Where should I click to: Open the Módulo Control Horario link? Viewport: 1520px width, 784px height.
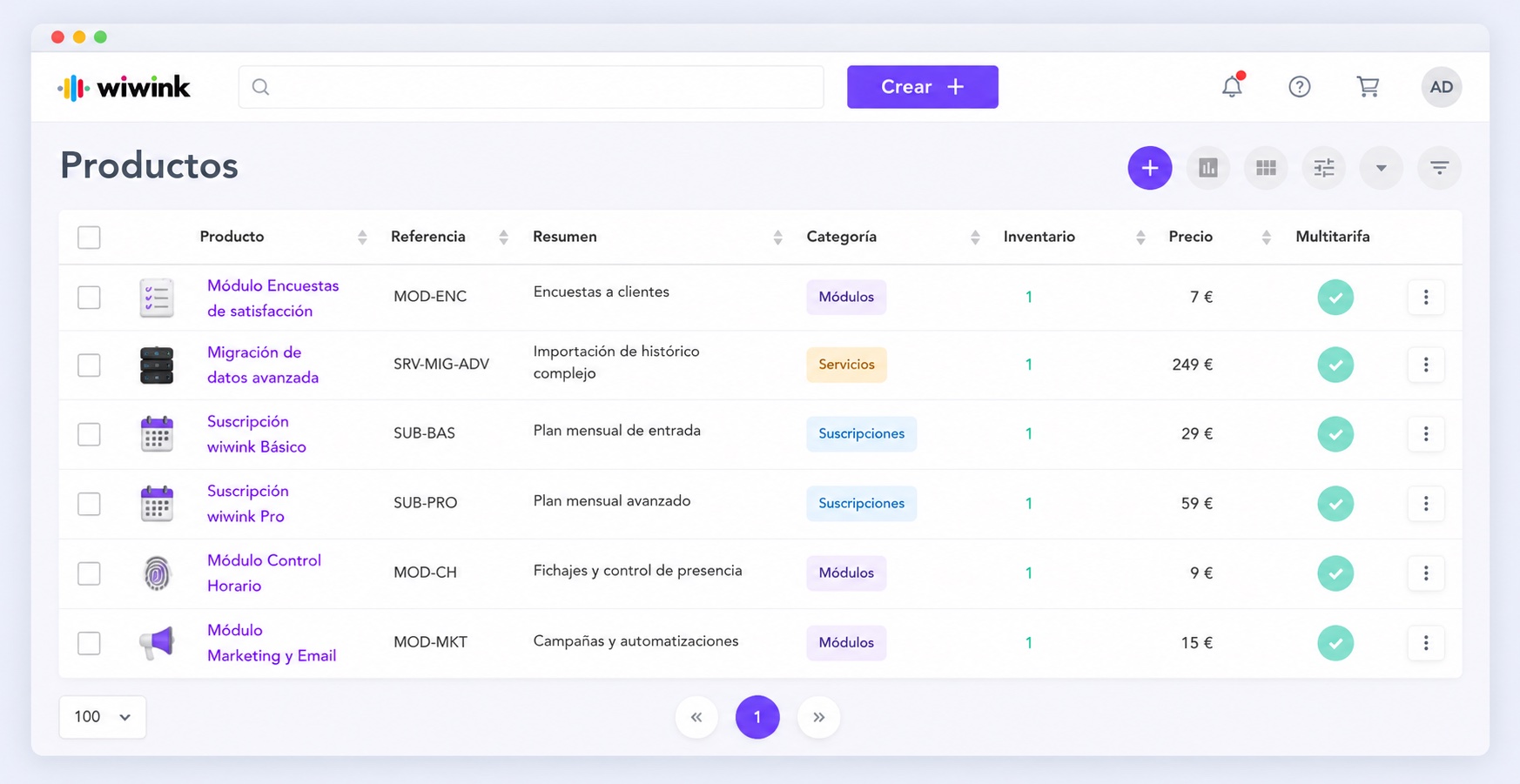click(264, 573)
